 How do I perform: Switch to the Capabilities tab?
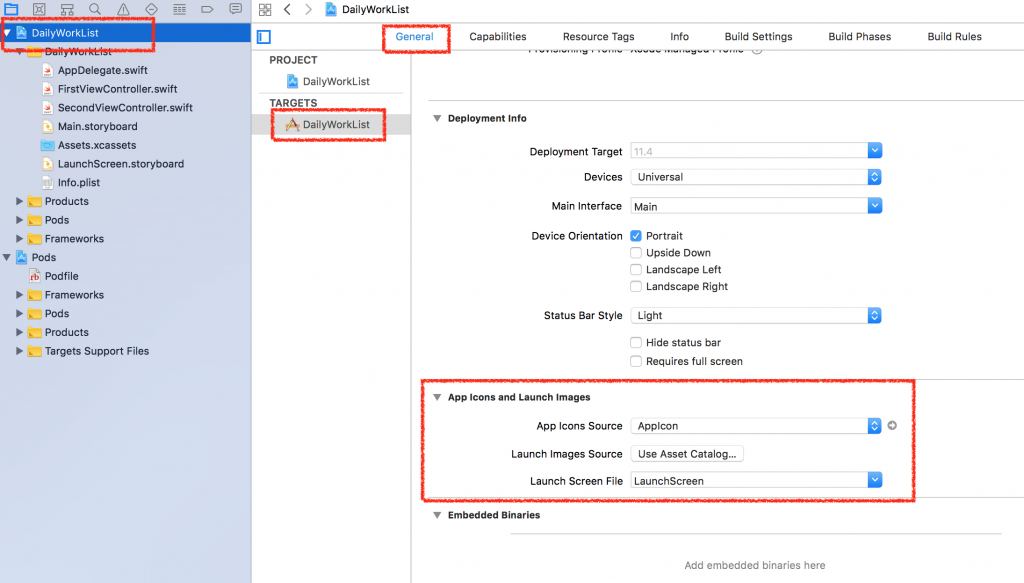pyautogui.click(x=498, y=37)
